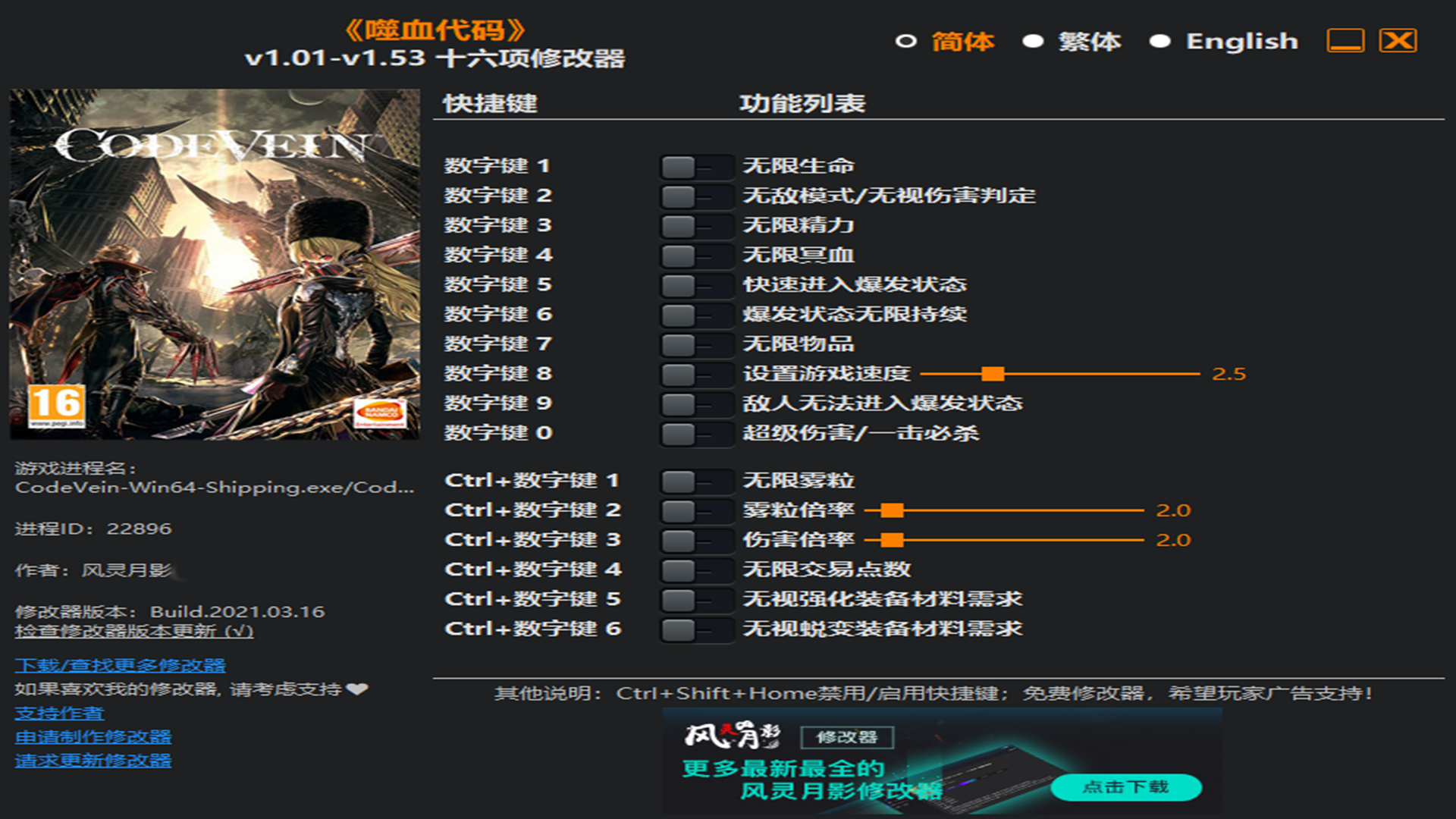Click the game speed slider handle
The width and height of the screenshot is (1456, 819).
click(993, 374)
